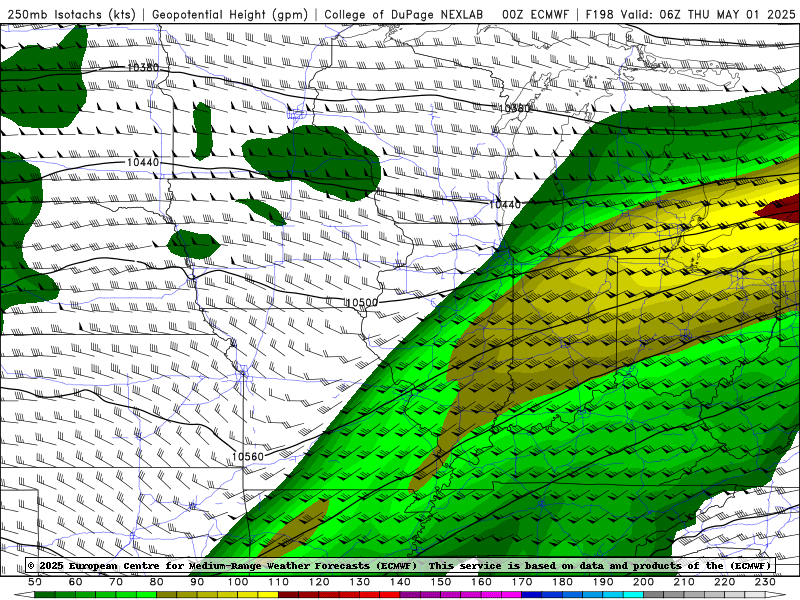Click the 90 value on color scale
The height and width of the screenshot is (600, 800).
(x=197, y=582)
